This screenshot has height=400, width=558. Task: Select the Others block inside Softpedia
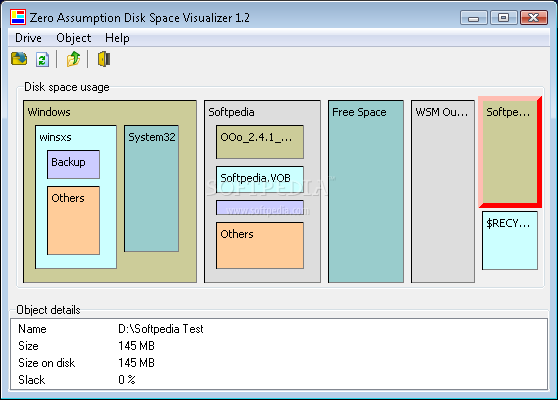tap(260, 246)
